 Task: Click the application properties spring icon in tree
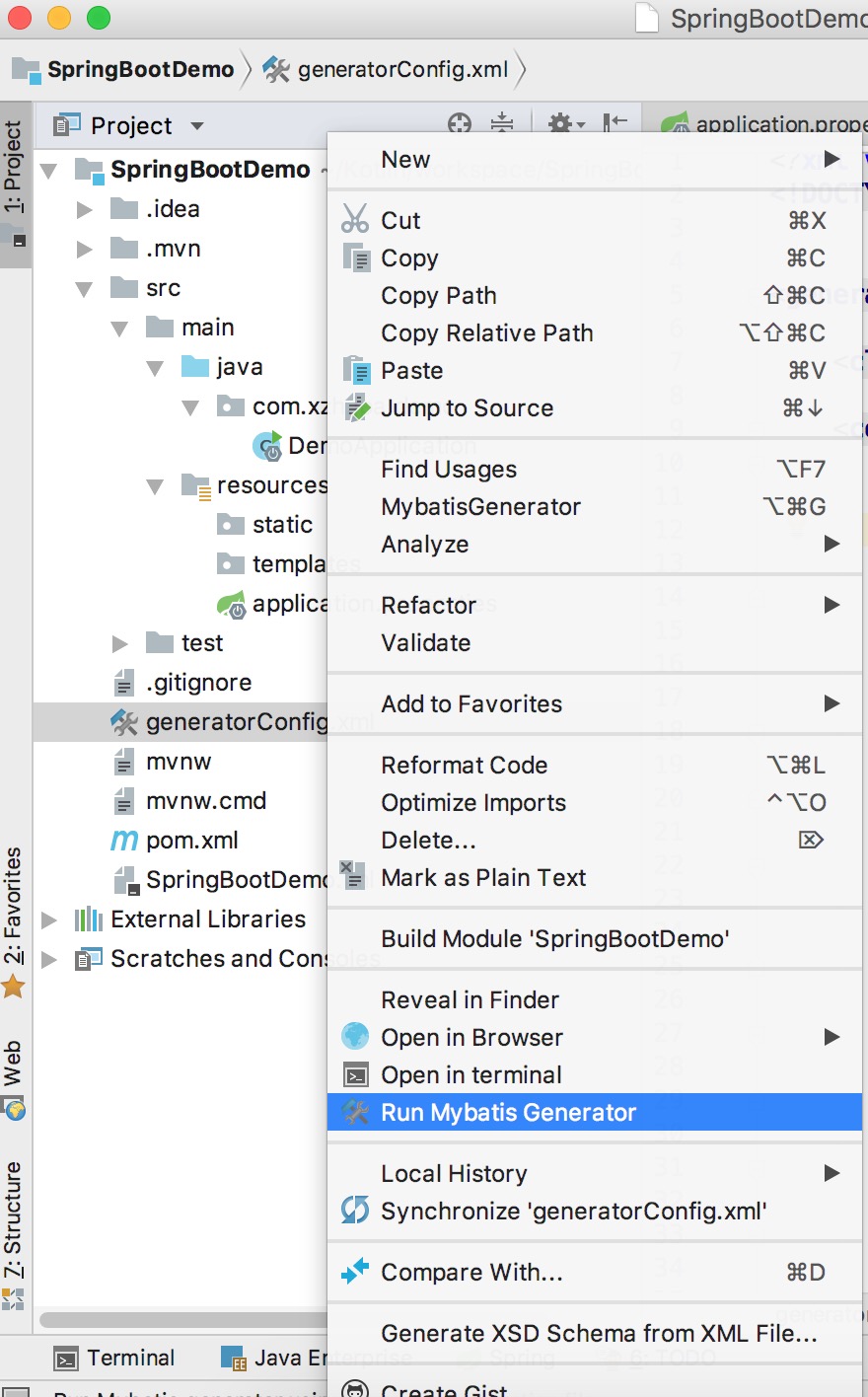click(x=232, y=604)
